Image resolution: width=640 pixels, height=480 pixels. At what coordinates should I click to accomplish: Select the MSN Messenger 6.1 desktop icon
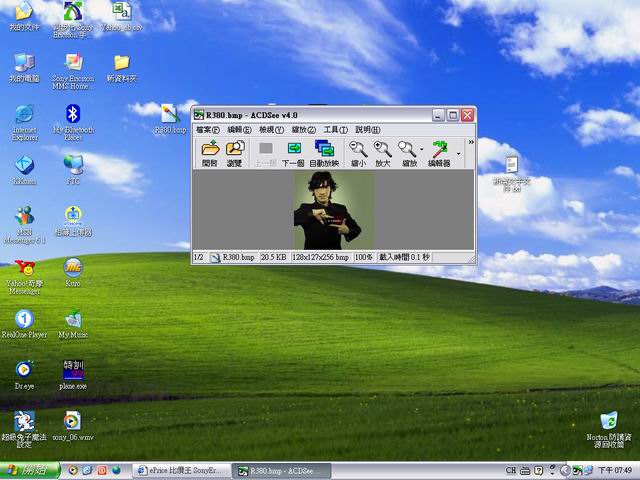tap(24, 225)
